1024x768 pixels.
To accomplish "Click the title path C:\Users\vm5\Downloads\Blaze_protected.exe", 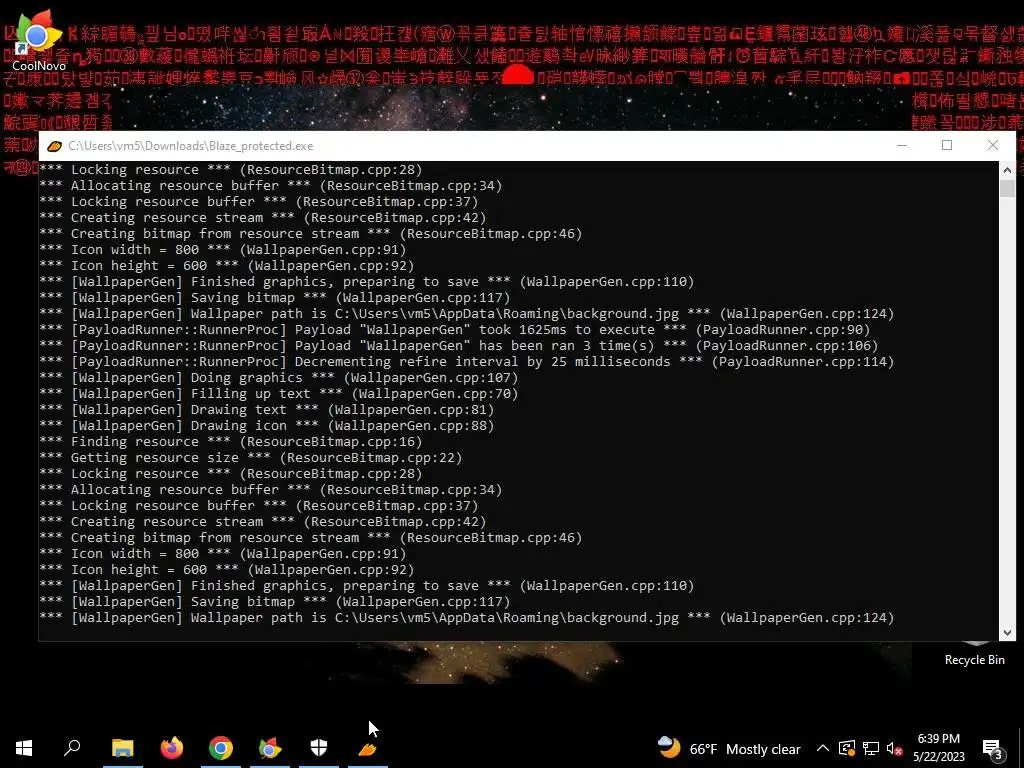I will pos(191,146).
